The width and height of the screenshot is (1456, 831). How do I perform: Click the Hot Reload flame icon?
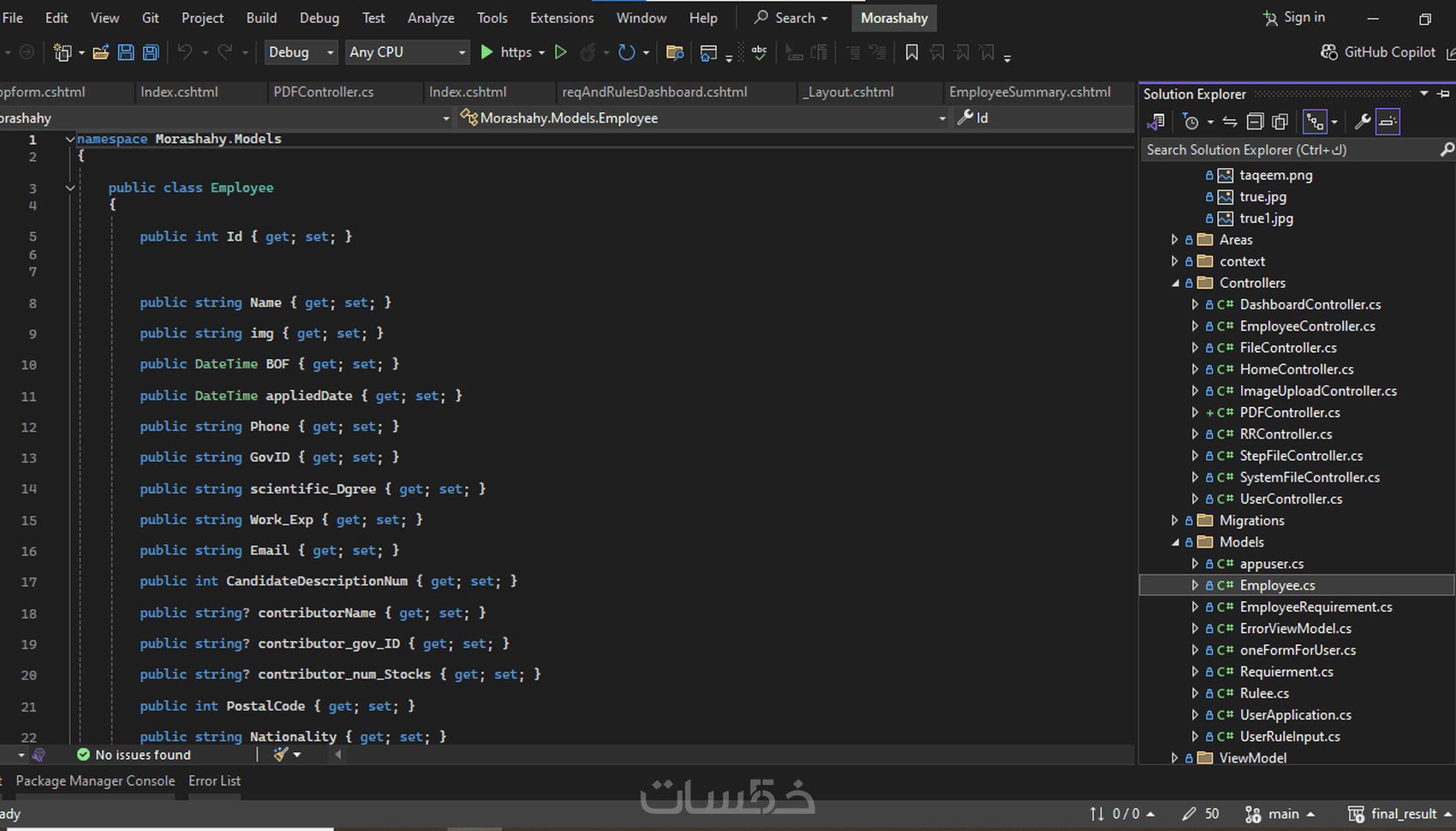588,52
